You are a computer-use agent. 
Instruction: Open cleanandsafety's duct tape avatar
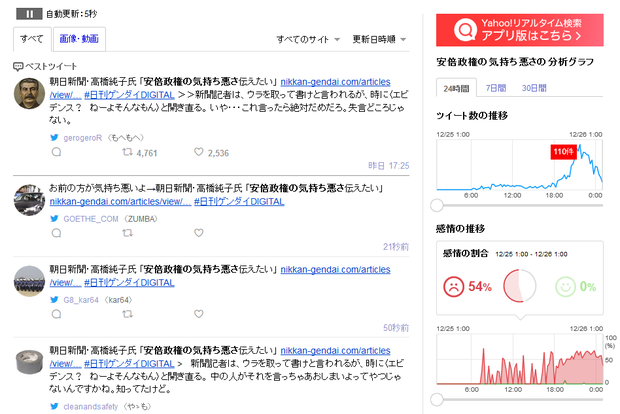[30, 361]
